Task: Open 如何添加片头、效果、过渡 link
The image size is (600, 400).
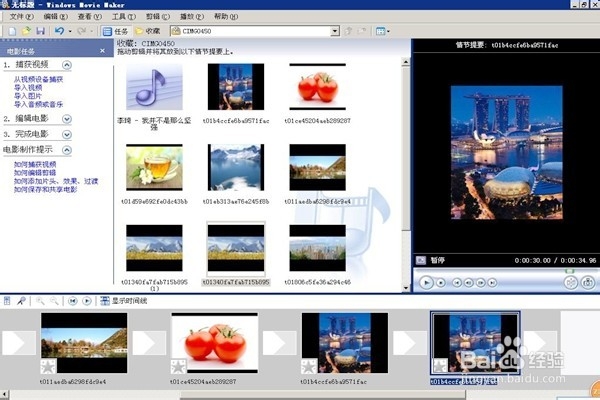Action: click(x=56, y=181)
